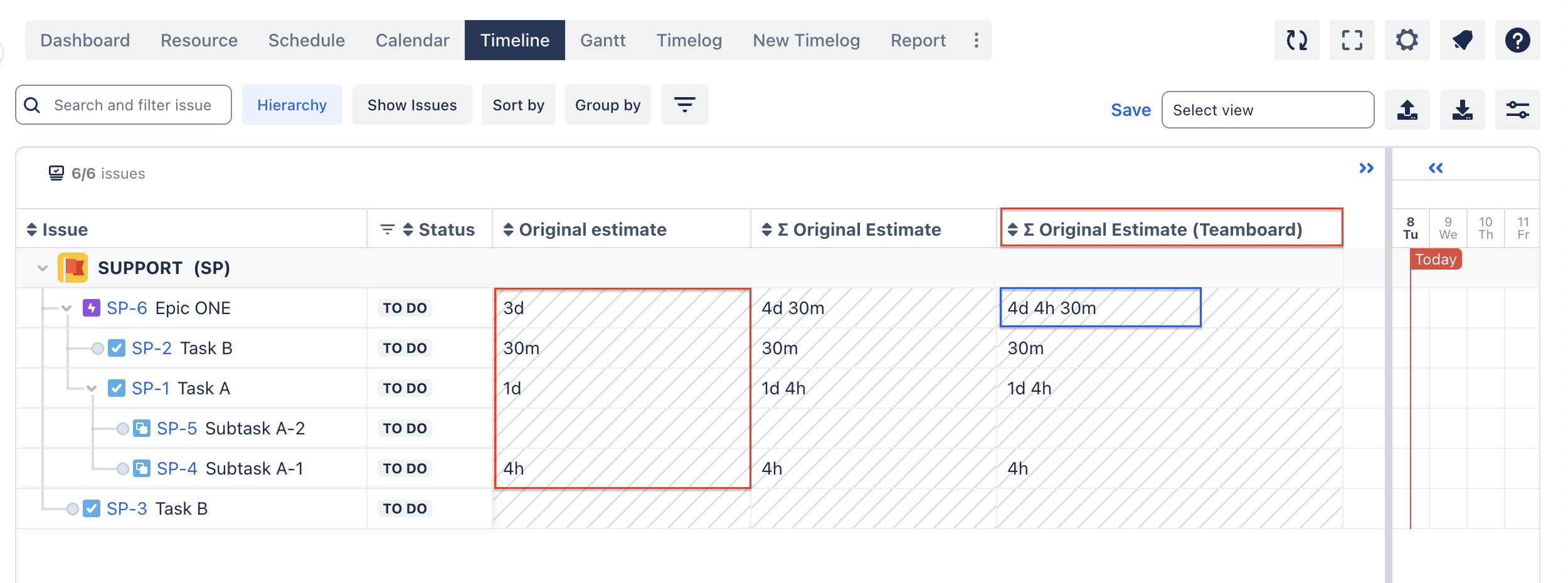
Task: Click the upload export icon
Action: tap(1407, 110)
